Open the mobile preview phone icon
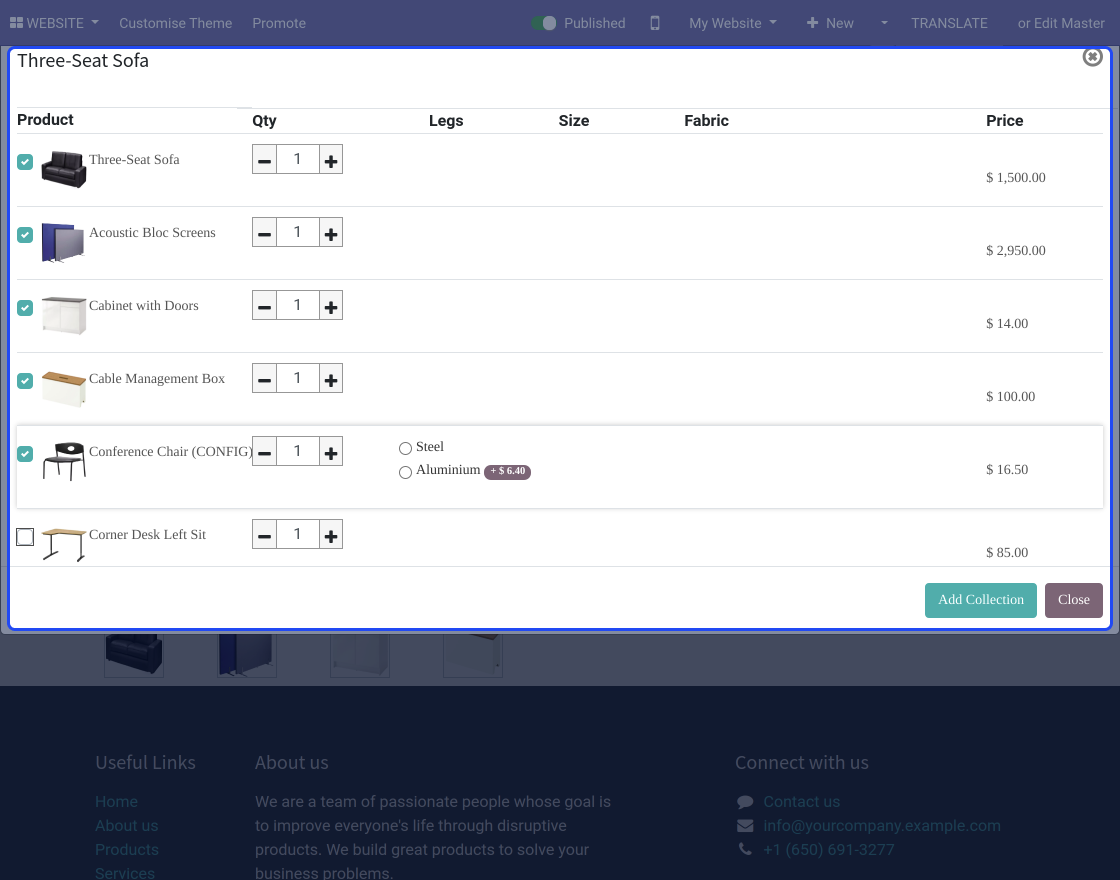Screen dimensions: 1120x880 (654, 23)
